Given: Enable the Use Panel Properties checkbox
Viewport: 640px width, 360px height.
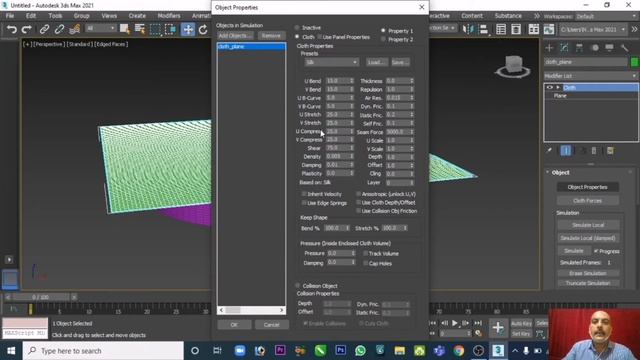Looking at the screenshot, I should [320, 37].
